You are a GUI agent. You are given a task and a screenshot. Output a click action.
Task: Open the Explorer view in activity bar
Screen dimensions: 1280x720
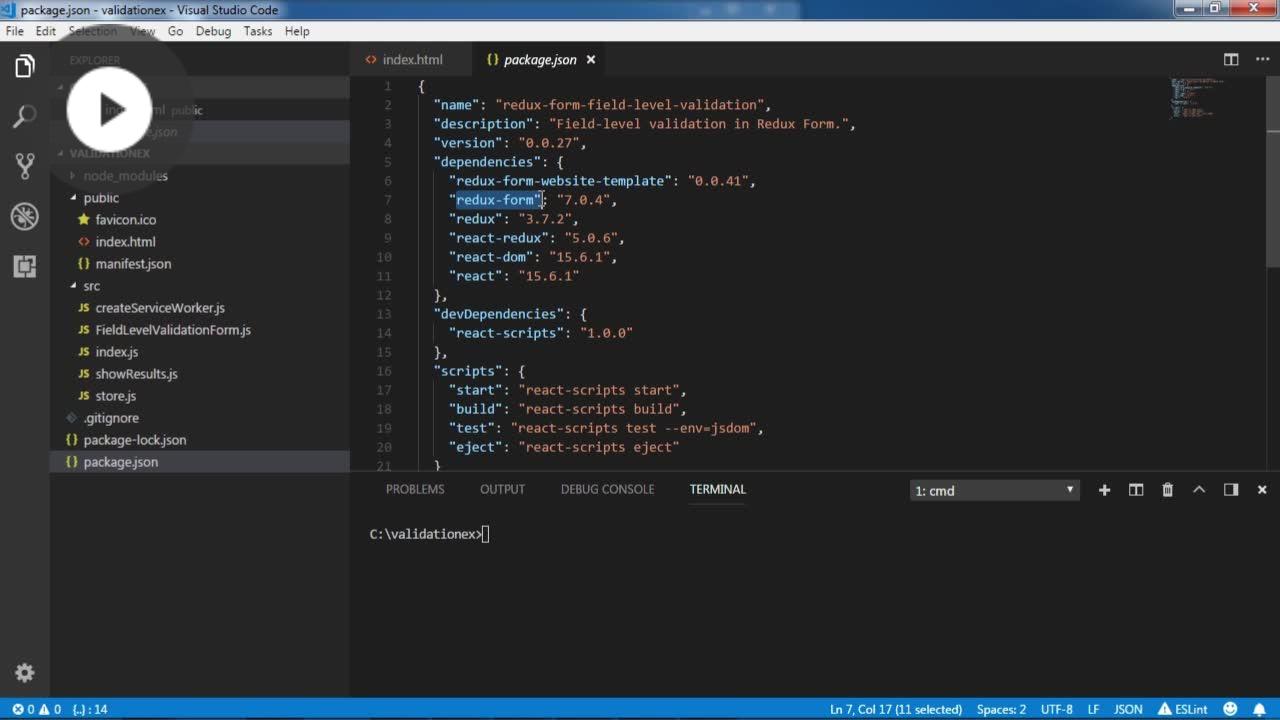[x=25, y=67]
